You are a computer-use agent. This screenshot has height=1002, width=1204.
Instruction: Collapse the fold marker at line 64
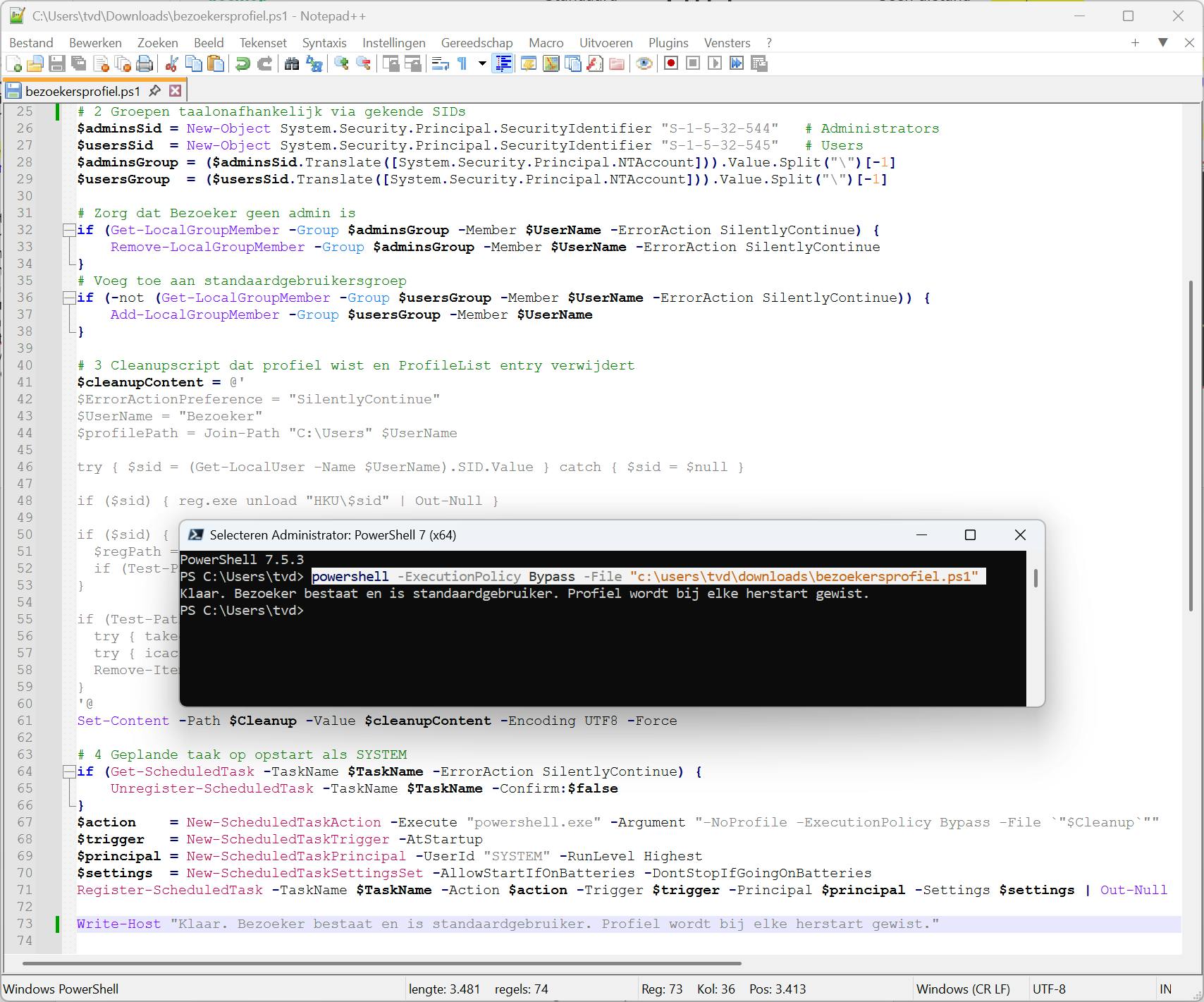pos(68,772)
